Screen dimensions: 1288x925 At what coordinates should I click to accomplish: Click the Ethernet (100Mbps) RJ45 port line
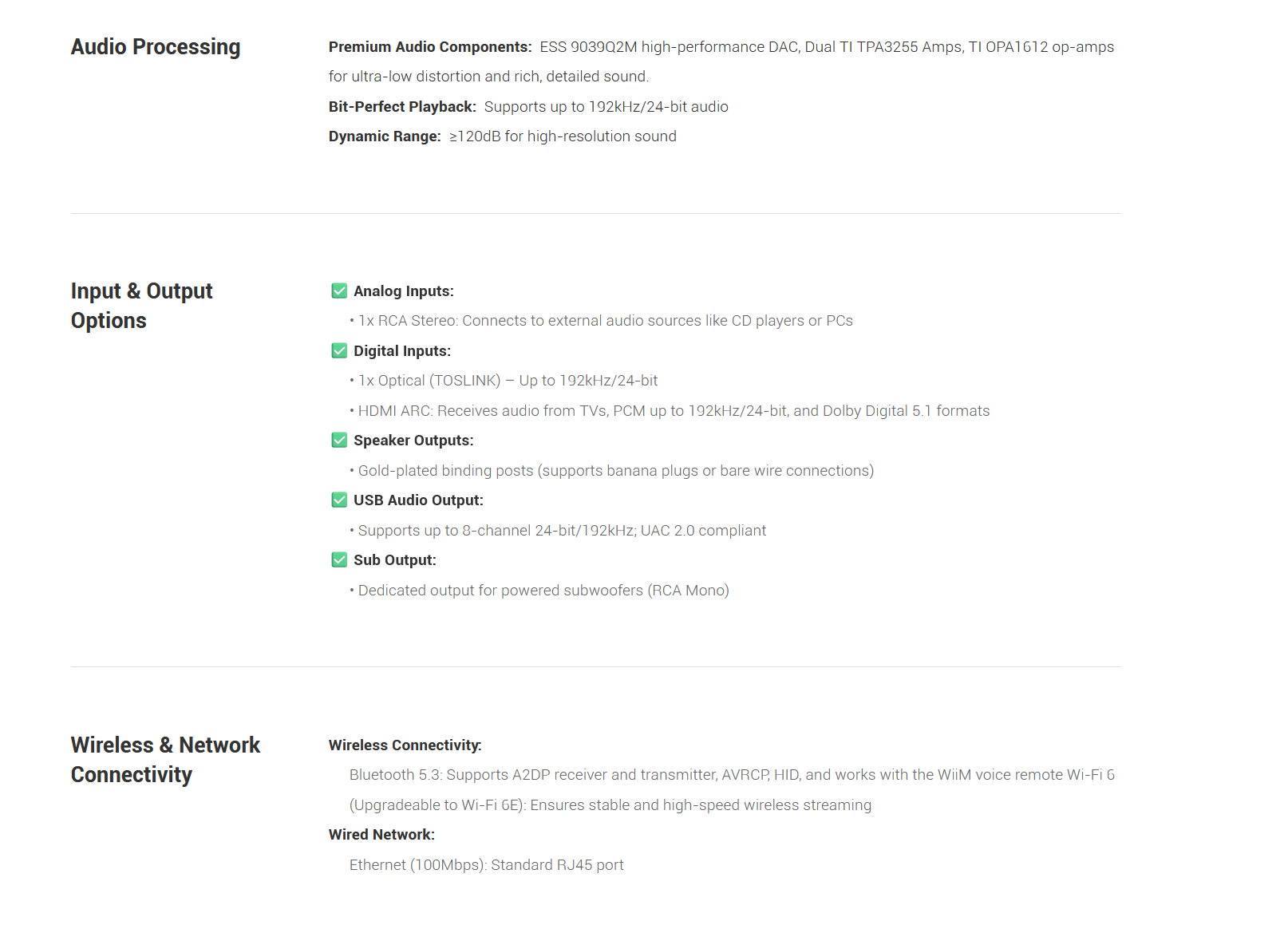[486, 865]
